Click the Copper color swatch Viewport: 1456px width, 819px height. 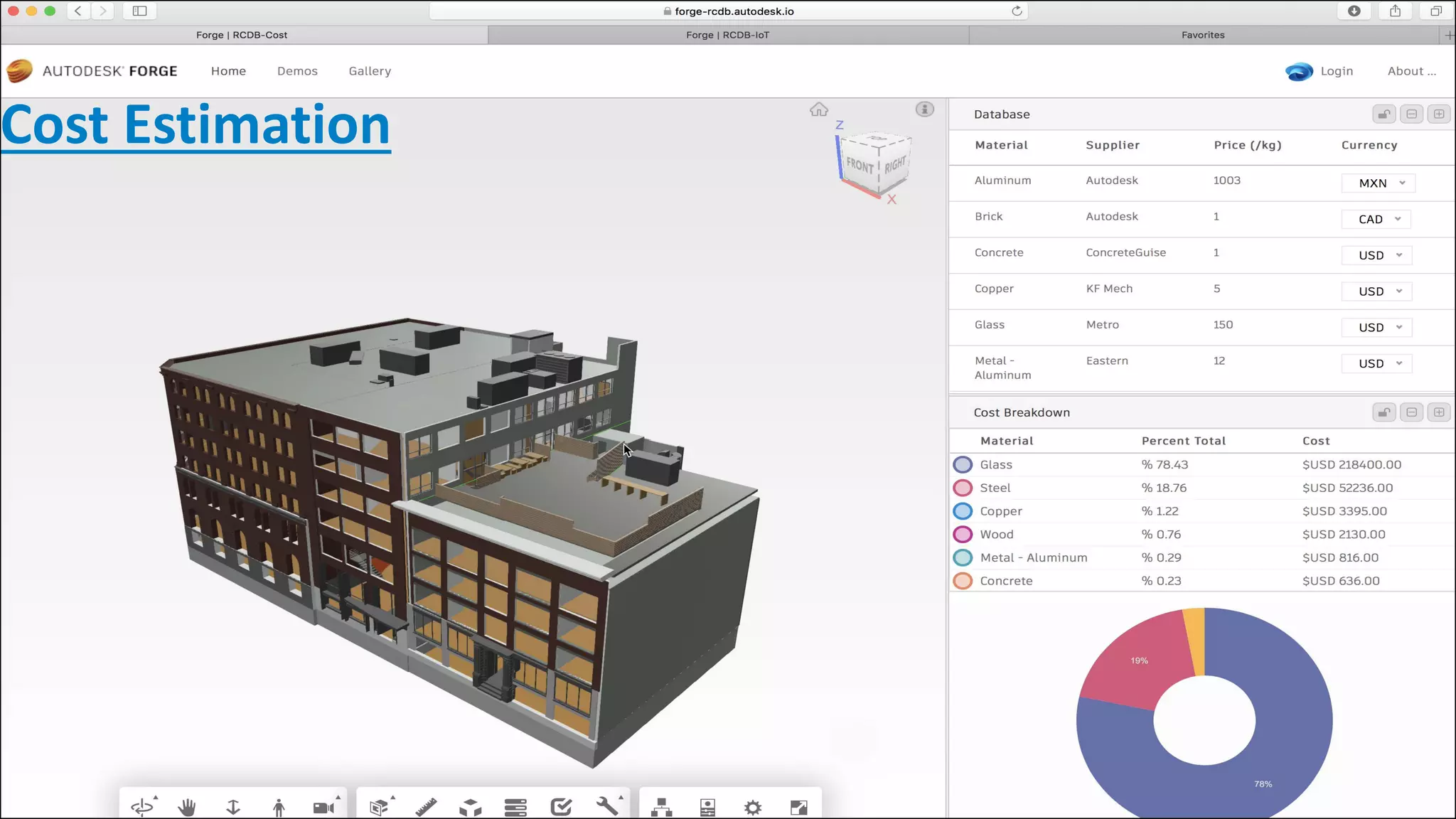(963, 511)
